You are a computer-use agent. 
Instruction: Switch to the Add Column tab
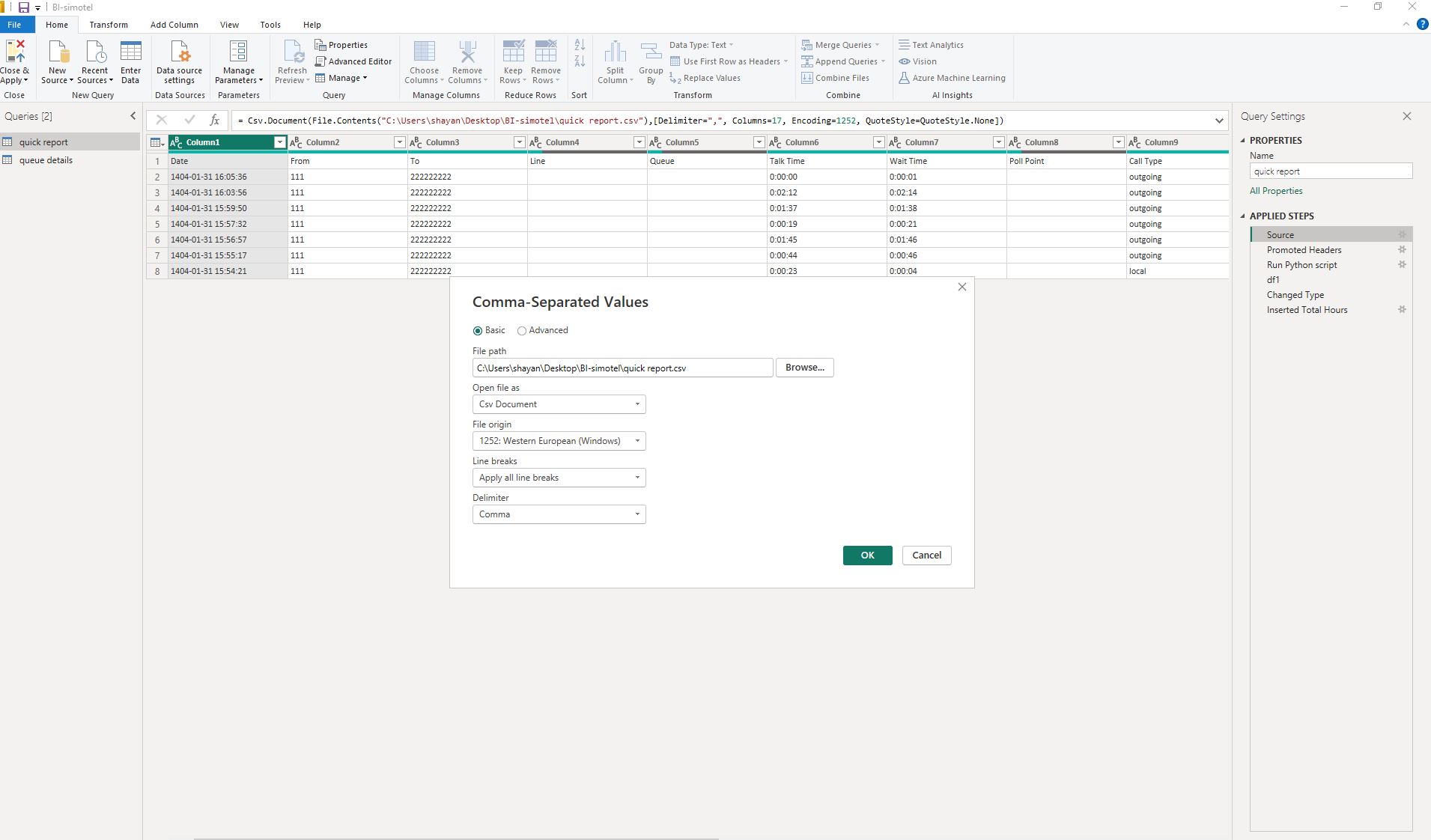pos(174,25)
